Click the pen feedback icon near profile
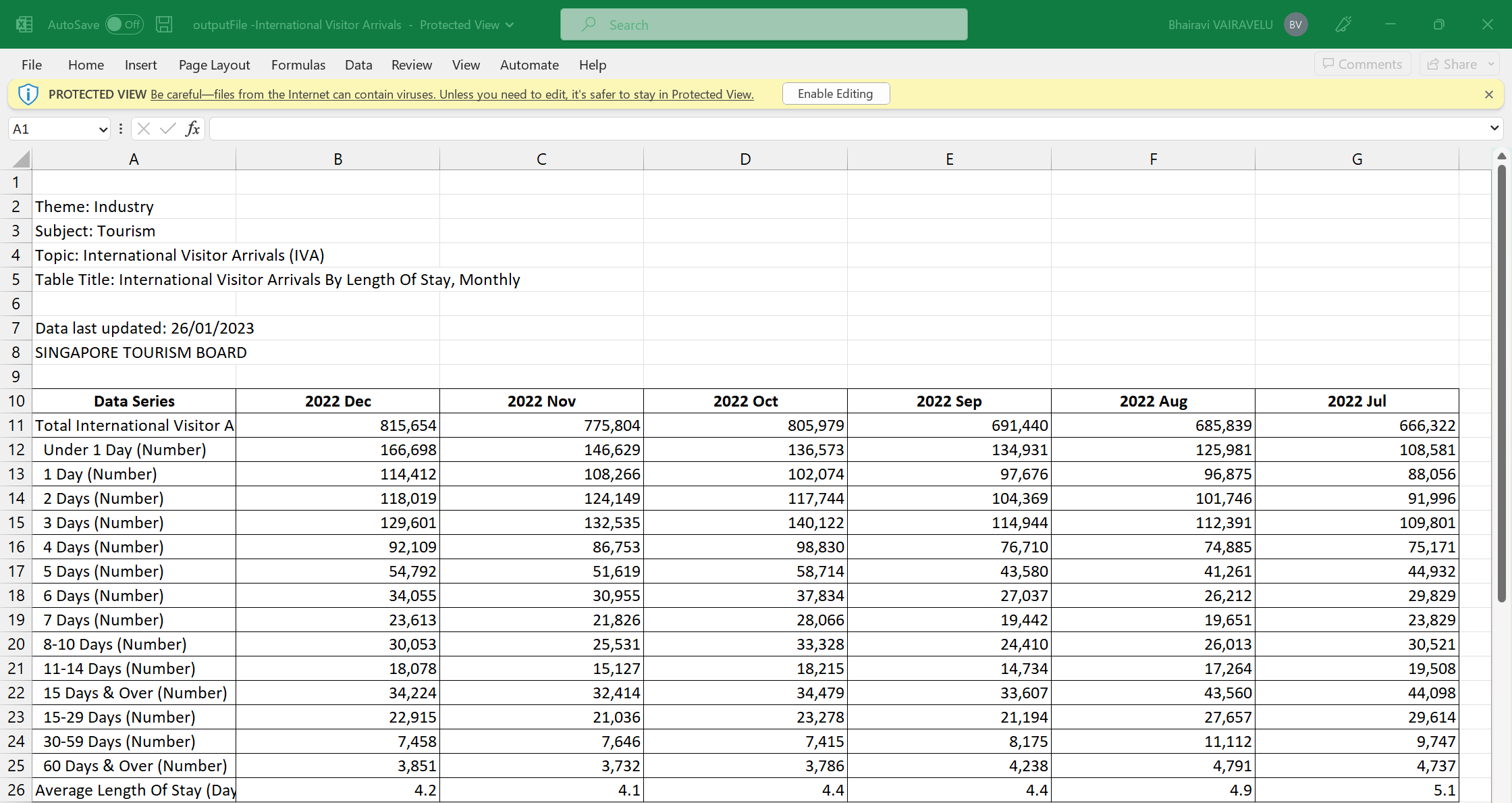Viewport: 1512px width, 803px height. 1343,25
